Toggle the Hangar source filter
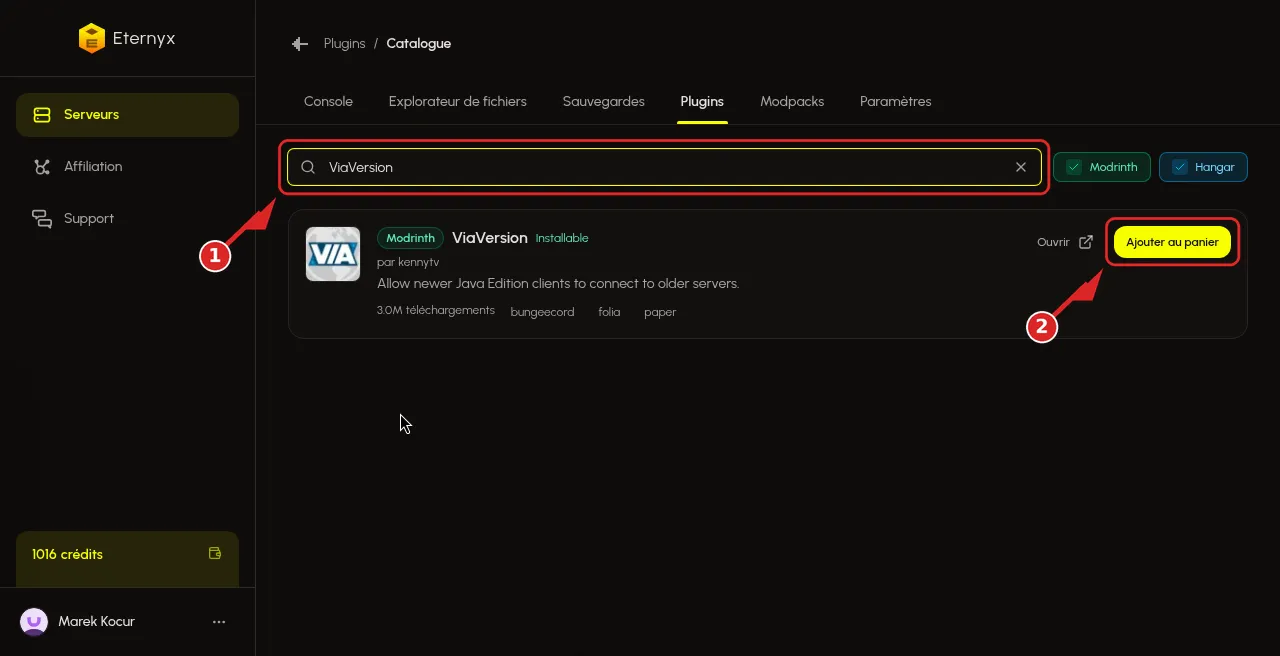This screenshot has width=1280, height=656. 1203,167
